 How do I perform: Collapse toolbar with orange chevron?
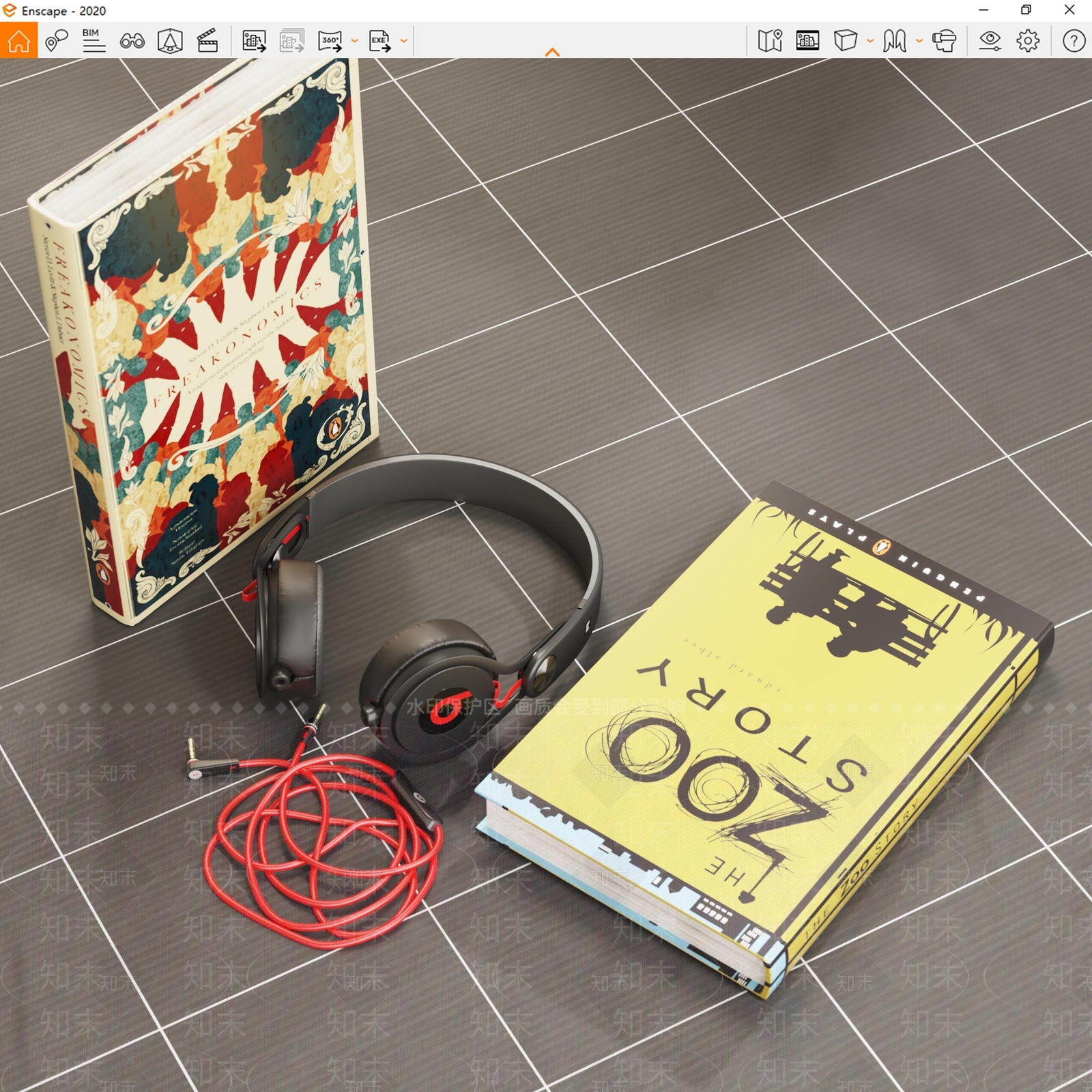[x=553, y=52]
